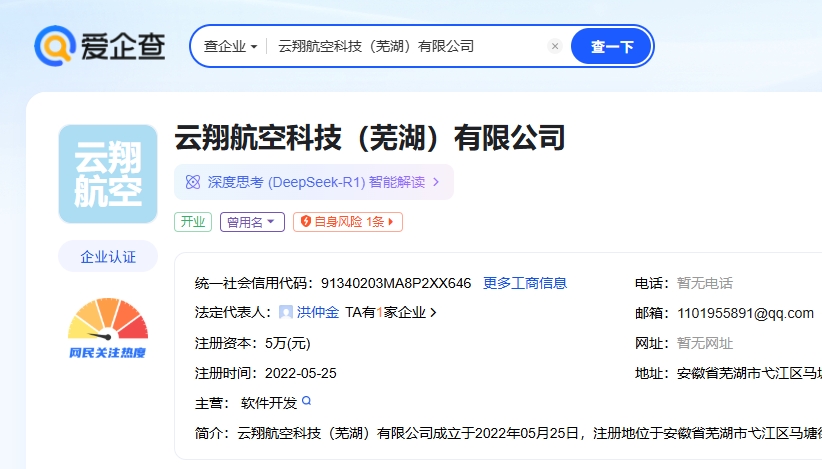
Task: Open the 网民关注热度 gauge
Action: click(x=108, y=328)
